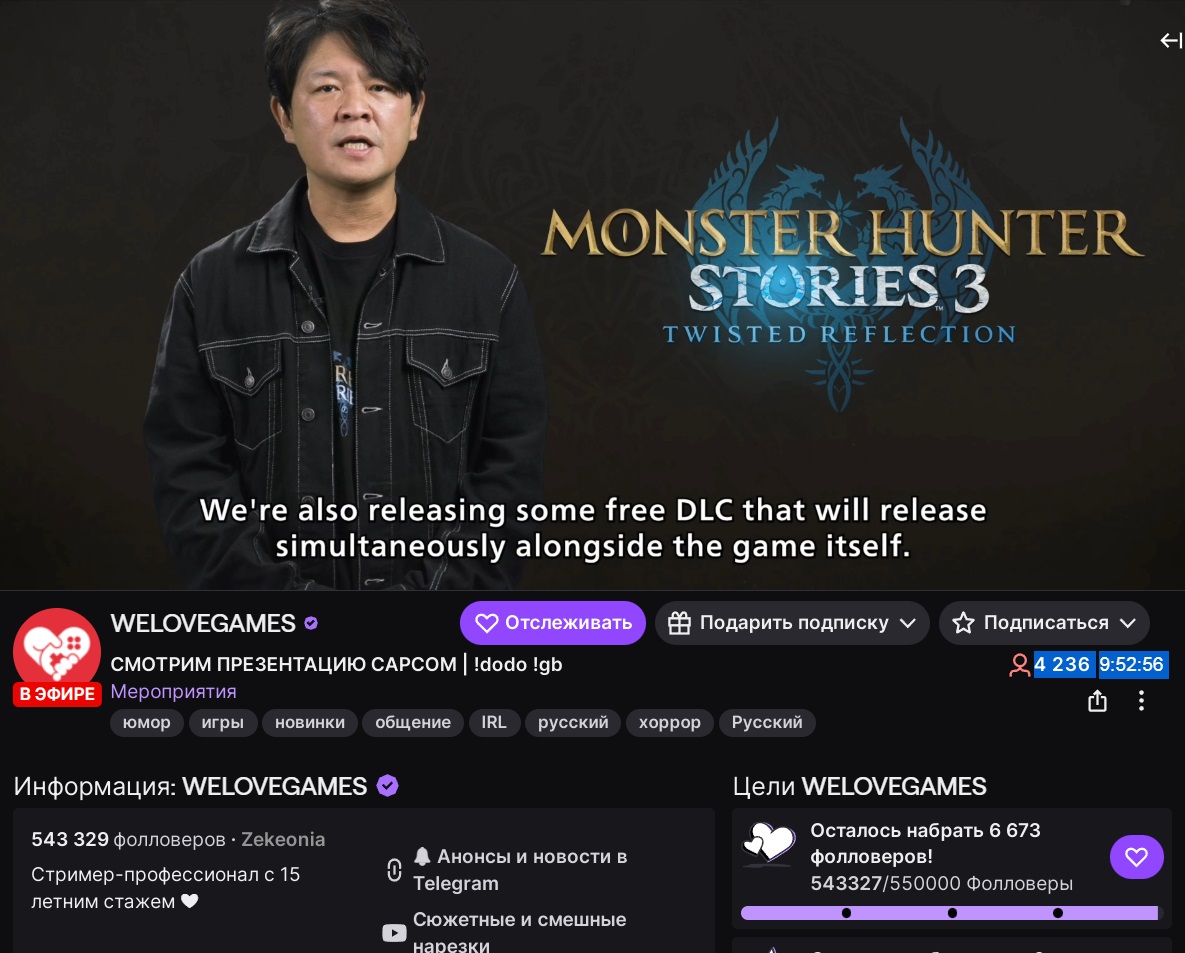This screenshot has width=1185, height=953.
Task: Follow channel with Отслеживать button
Action: (x=552, y=623)
